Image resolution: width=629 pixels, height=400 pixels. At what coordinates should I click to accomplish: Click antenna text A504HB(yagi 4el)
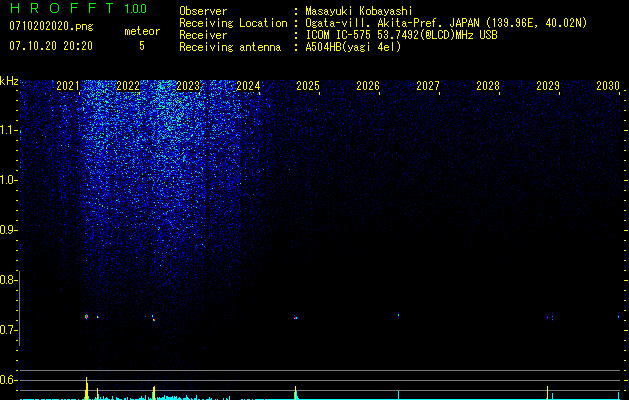[353, 47]
